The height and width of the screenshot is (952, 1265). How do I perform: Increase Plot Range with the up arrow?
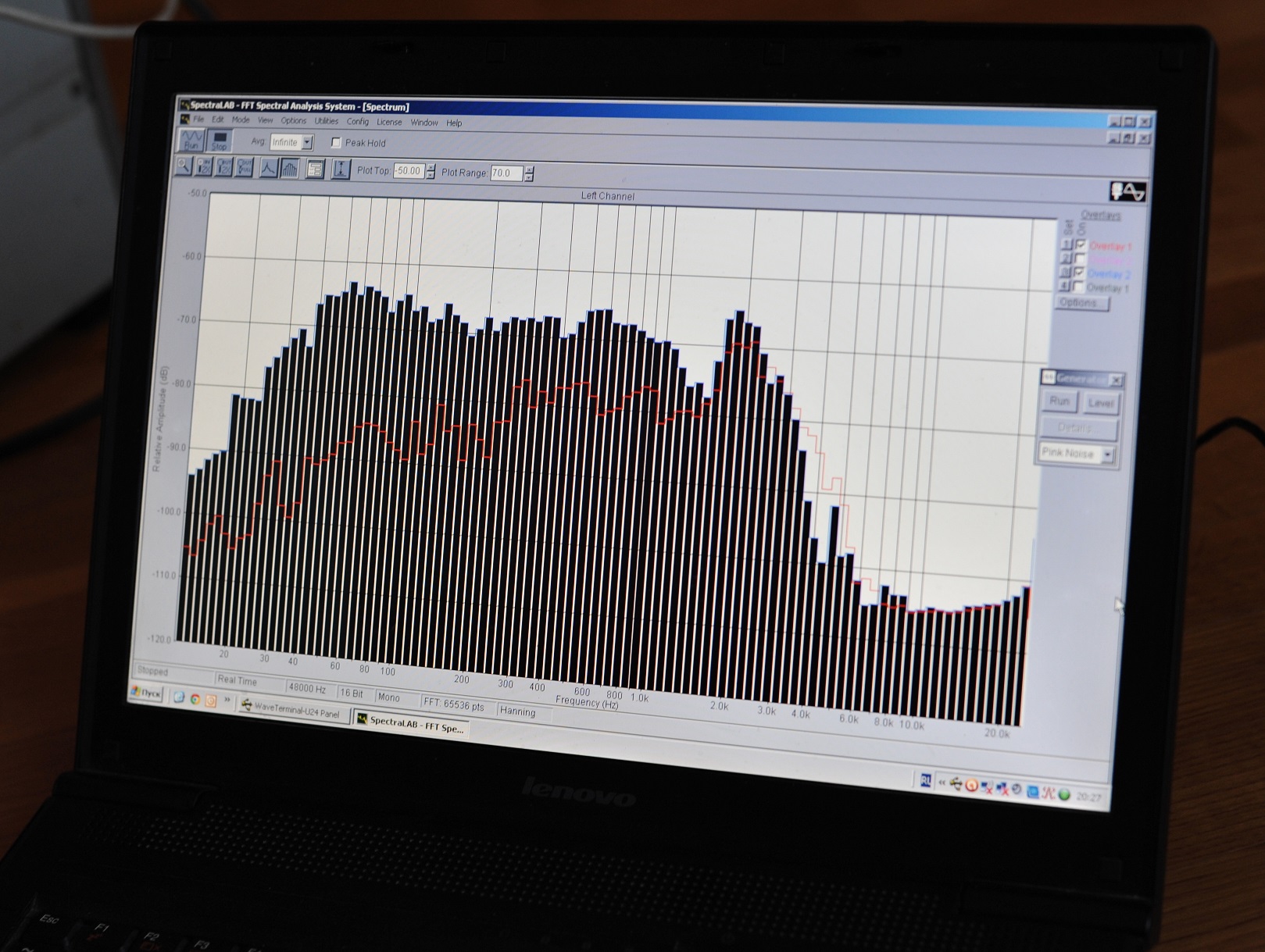coord(529,171)
